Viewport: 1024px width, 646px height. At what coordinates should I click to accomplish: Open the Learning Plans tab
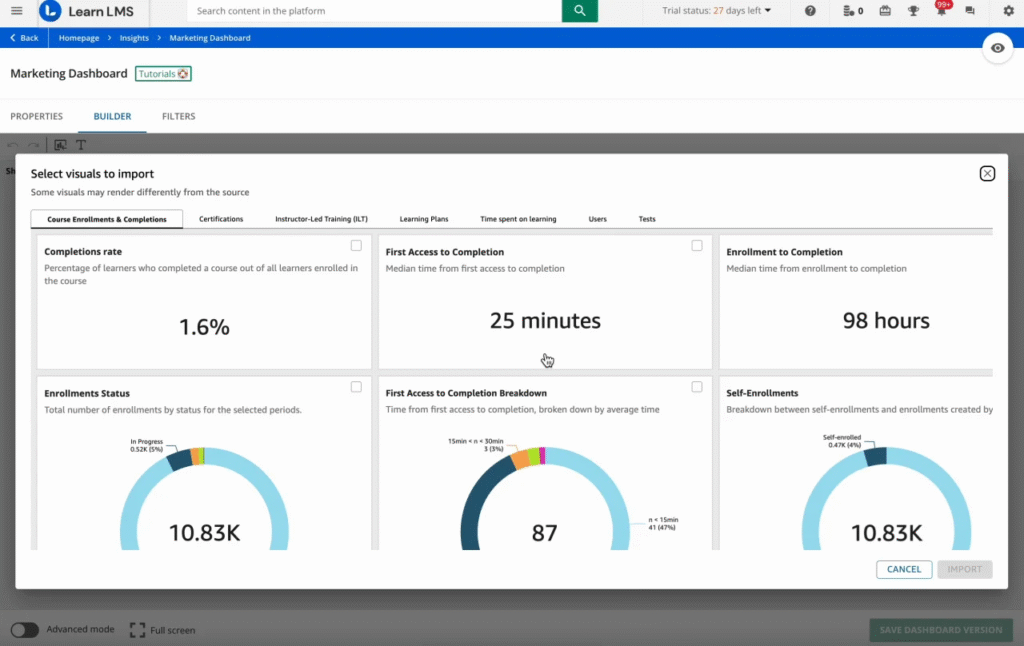coord(425,219)
